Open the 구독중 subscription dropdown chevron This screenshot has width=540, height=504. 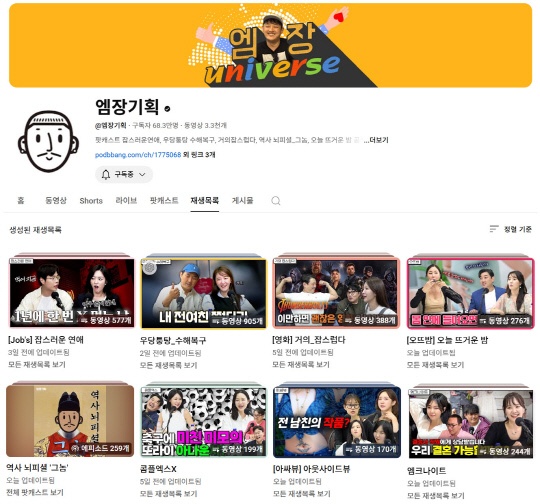[x=142, y=175]
